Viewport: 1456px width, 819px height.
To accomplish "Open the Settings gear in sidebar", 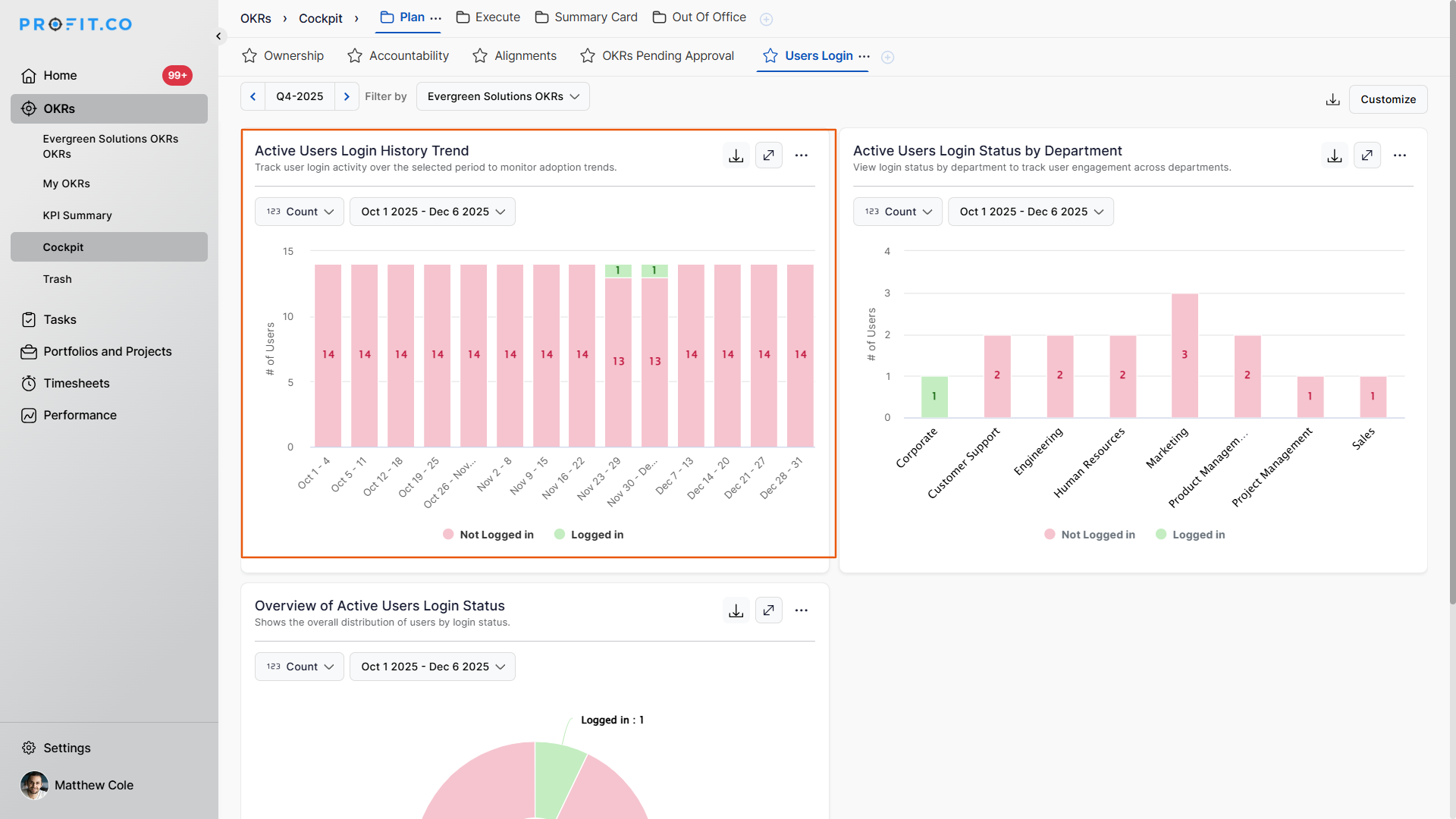I will (x=29, y=748).
